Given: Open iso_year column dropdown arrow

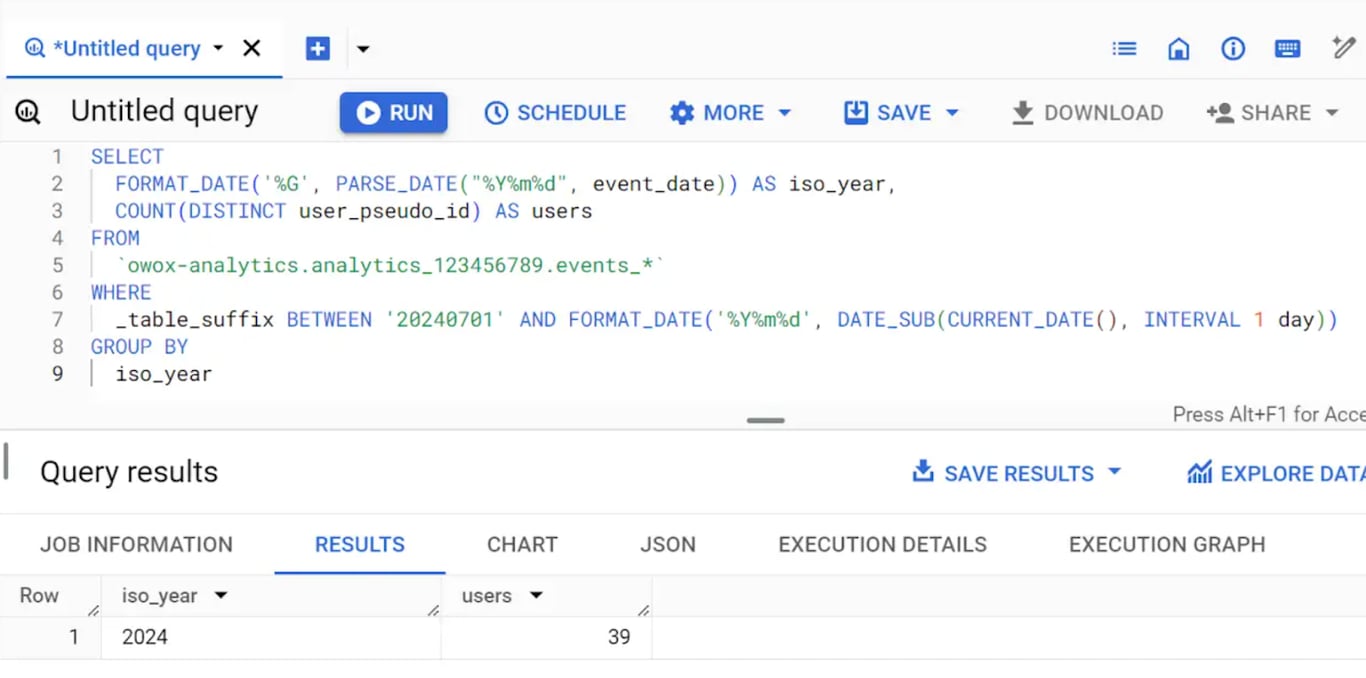Looking at the screenshot, I should coord(221,596).
